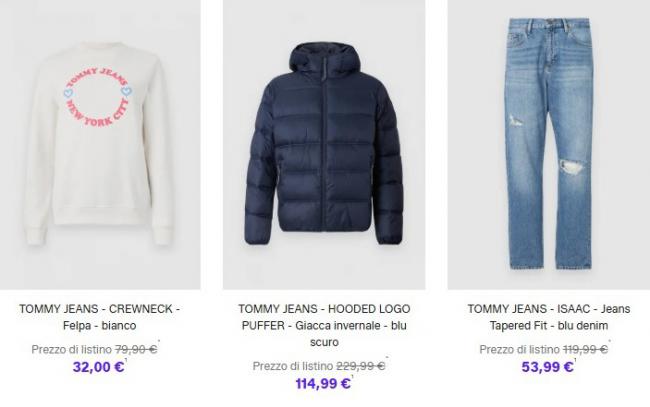Click "Prezzo di listino" label under jeans
The height and width of the screenshot is (407, 650).
pos(519,349)
